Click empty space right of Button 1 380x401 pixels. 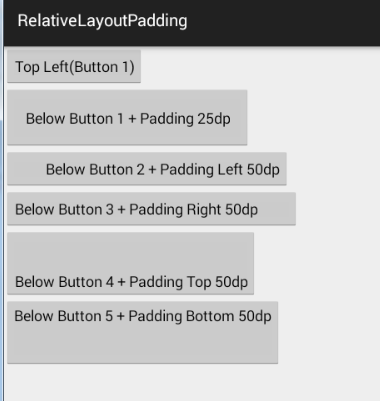(260, 66)
